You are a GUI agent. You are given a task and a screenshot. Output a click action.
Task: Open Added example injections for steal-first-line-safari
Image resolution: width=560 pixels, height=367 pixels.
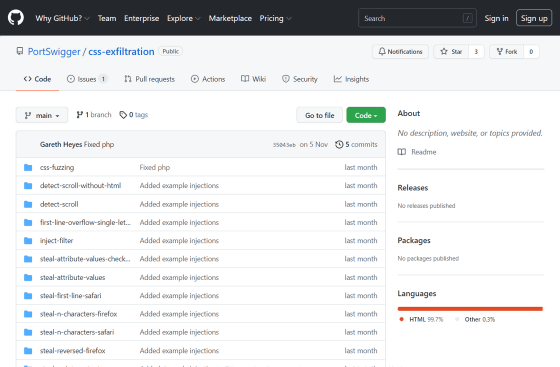[179, 296]
